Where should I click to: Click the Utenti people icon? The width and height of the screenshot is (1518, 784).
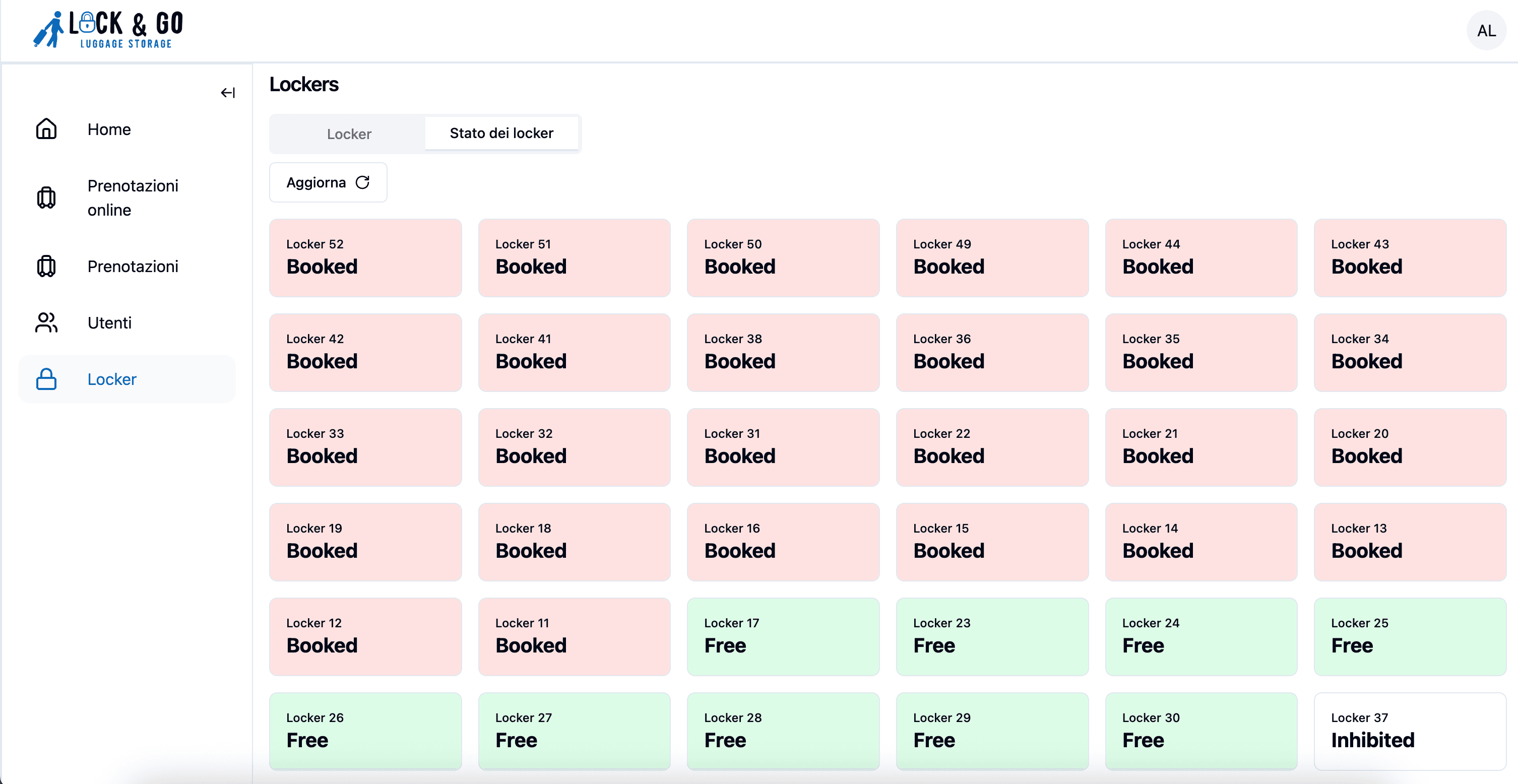coord(46,323)
